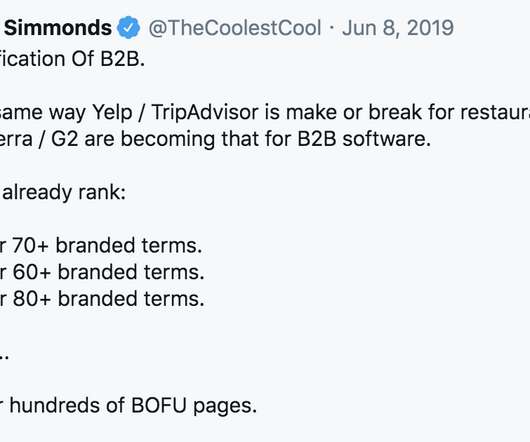Click the "70+ branded terms." line
530x442 pixels.
pyautogui.click(x=107, y=245)
